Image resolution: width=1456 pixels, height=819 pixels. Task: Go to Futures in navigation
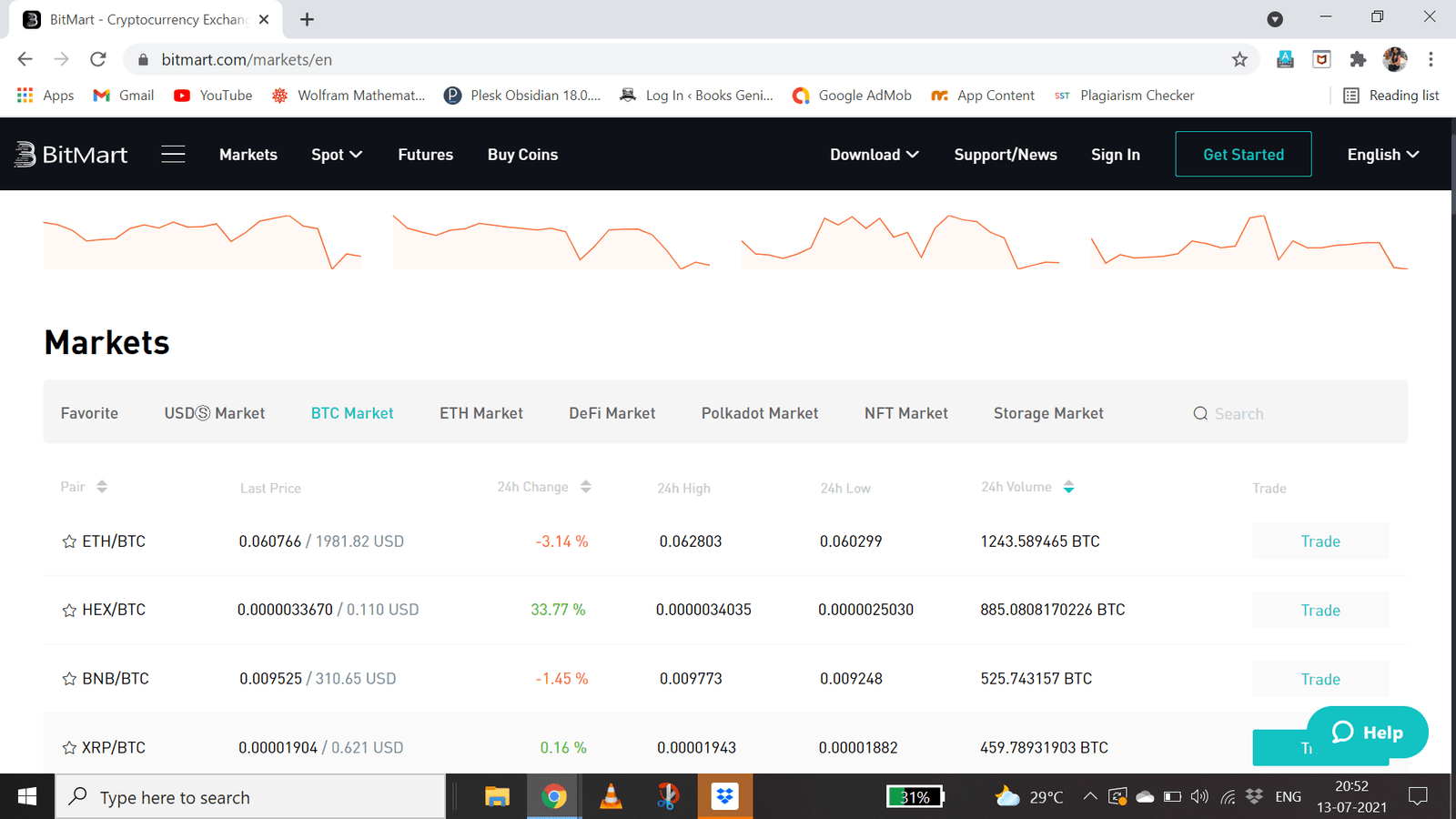coord(425,155)
